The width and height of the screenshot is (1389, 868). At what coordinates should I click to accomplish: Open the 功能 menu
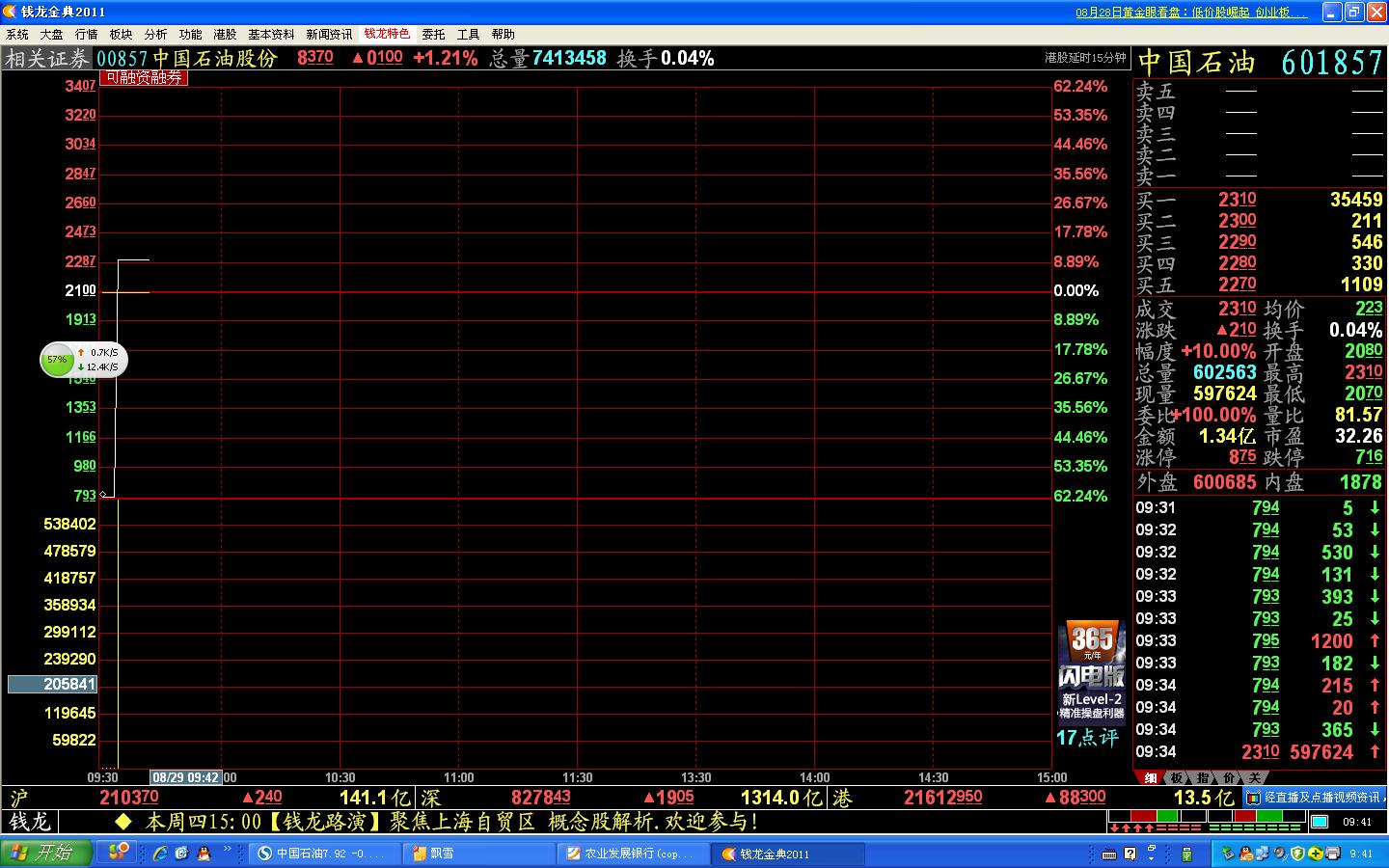[x=191, y=34]
